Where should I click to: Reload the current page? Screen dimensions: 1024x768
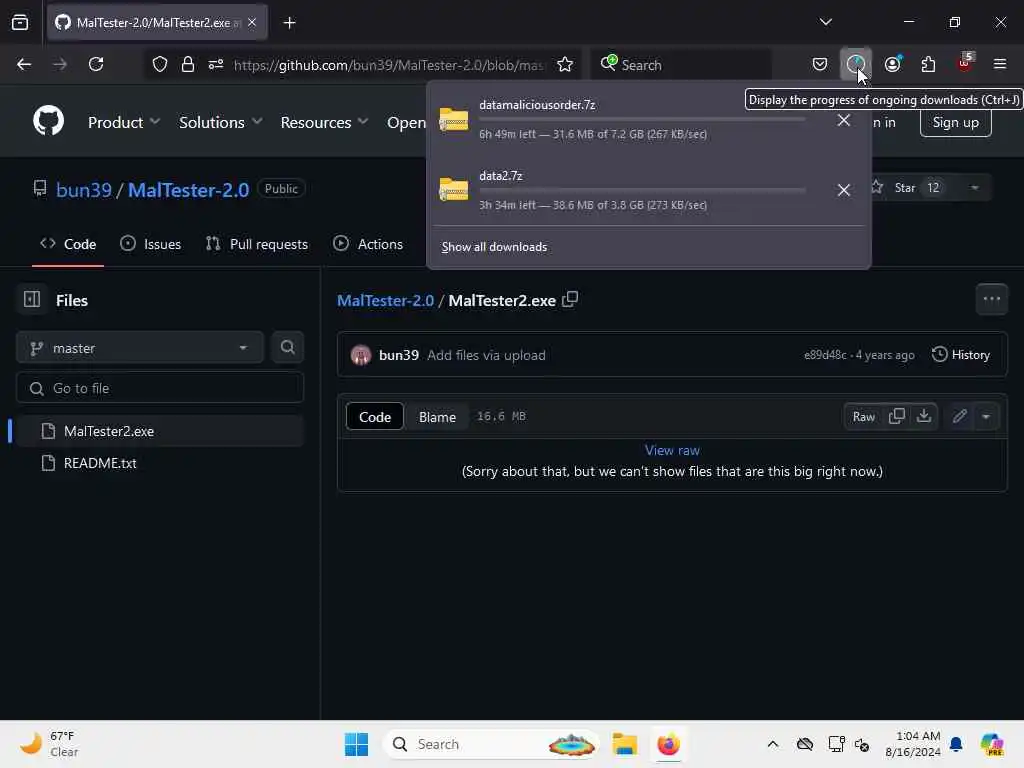pos(96,64)
